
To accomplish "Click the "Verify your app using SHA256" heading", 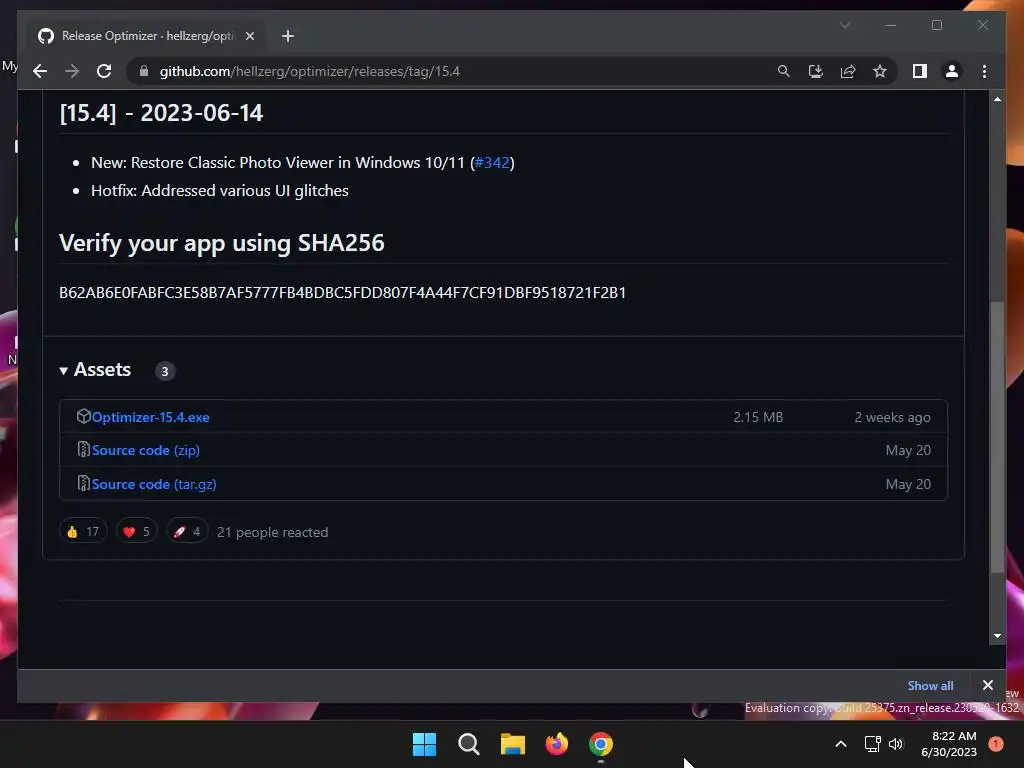I will tap(221, 243).
